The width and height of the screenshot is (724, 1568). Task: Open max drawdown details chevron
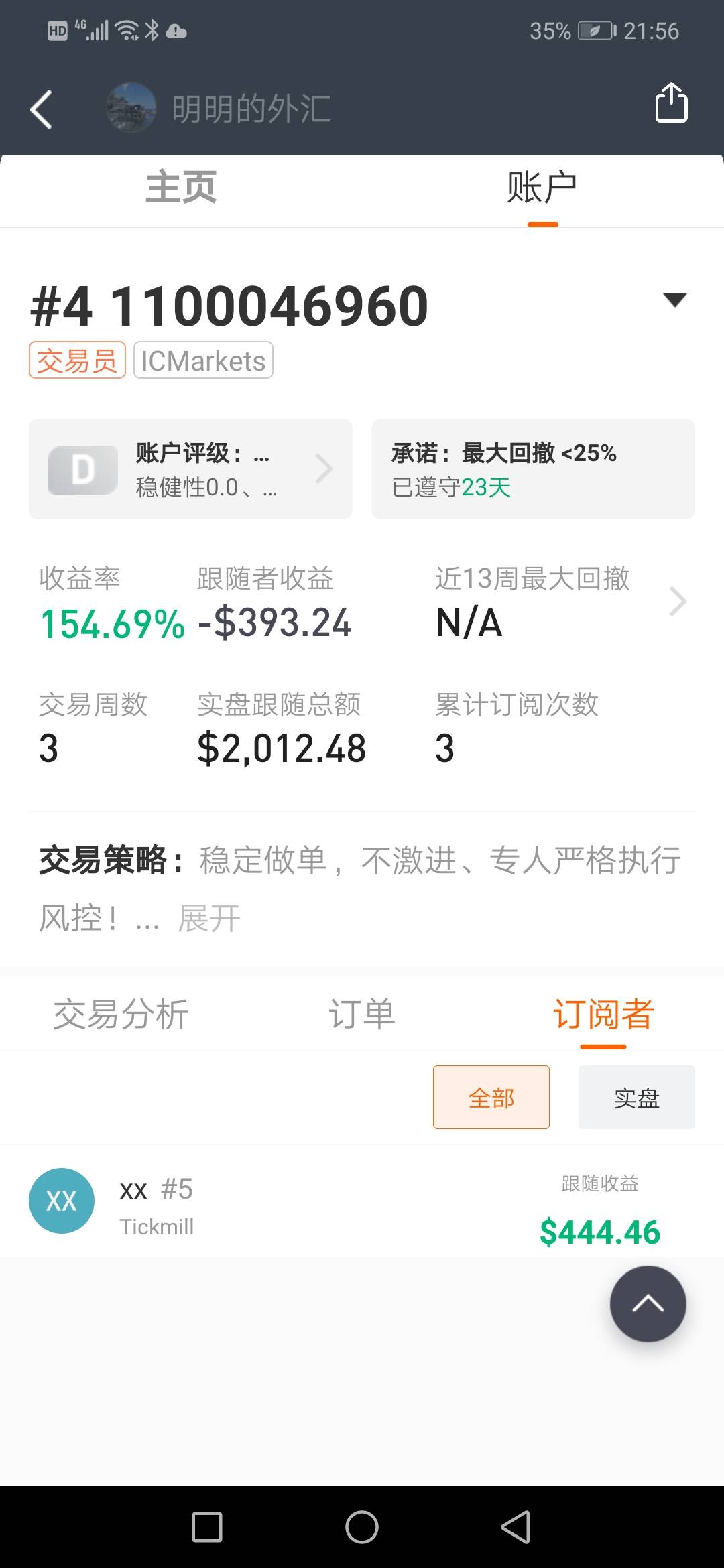tap(678, 601)
